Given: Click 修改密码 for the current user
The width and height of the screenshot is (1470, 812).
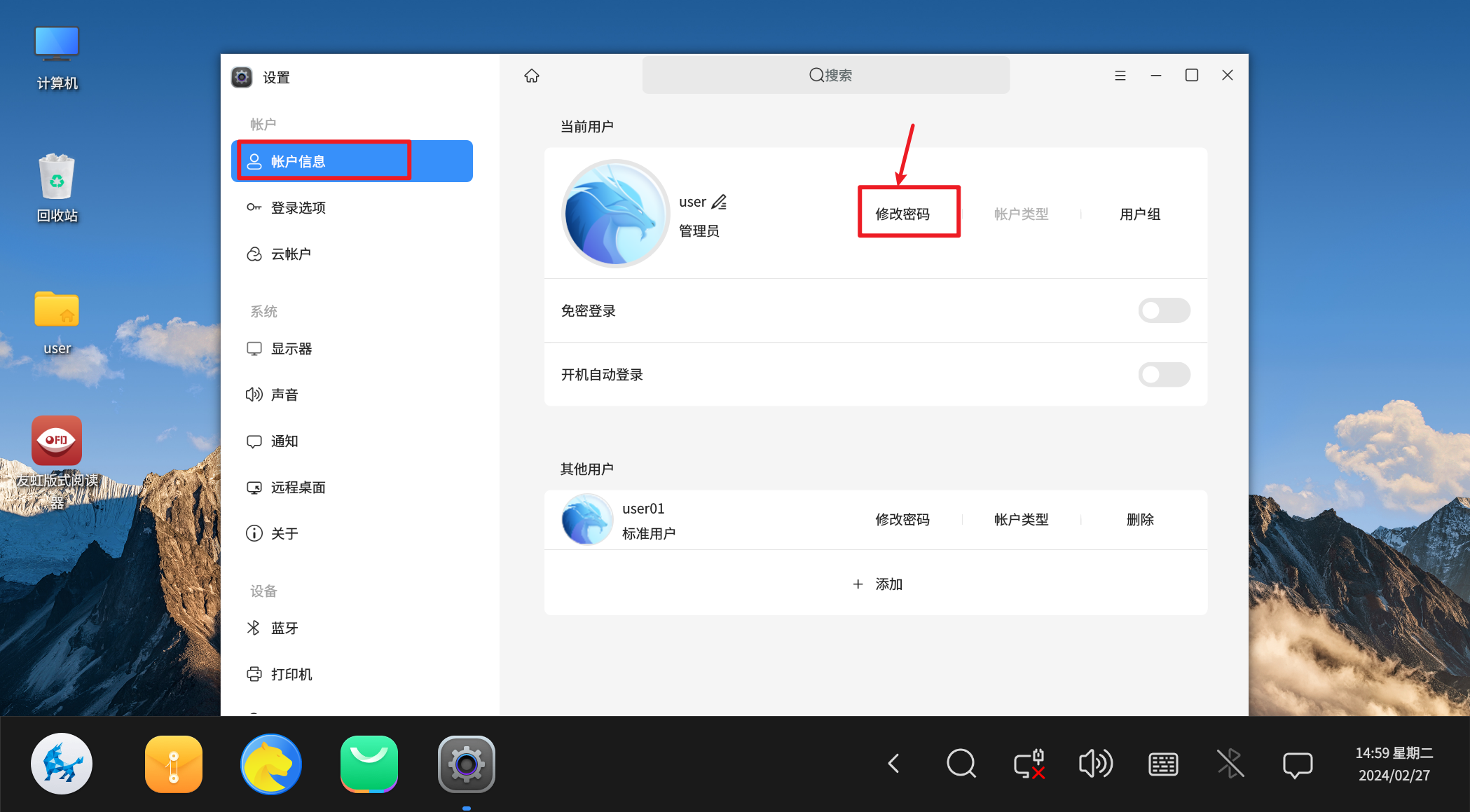Looking at the screenshot, I should [x=902, y=214].
